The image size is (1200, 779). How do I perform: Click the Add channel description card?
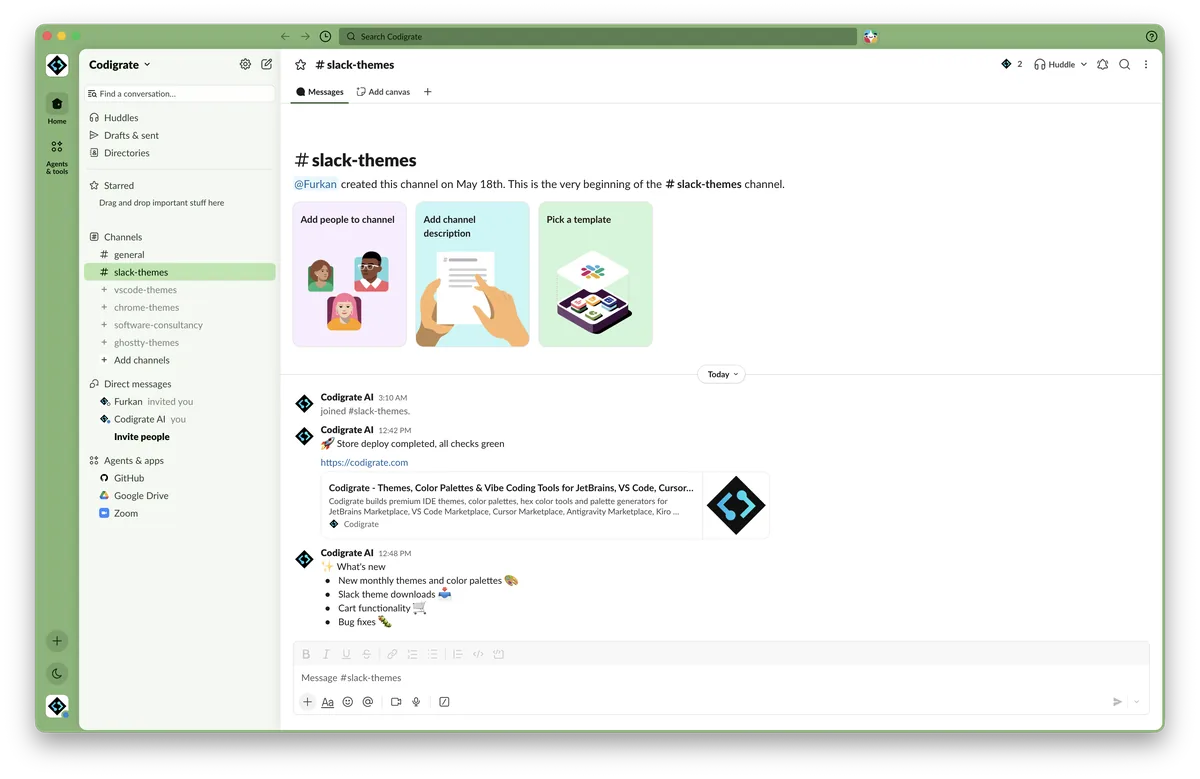tap(473, 274)
